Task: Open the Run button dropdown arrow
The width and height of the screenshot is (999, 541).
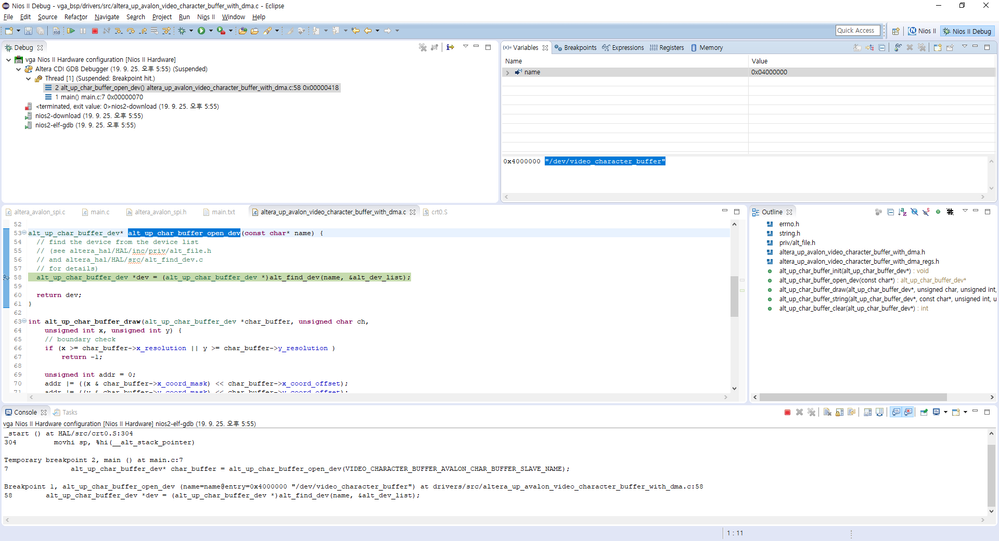Action: tap(209, 31)
